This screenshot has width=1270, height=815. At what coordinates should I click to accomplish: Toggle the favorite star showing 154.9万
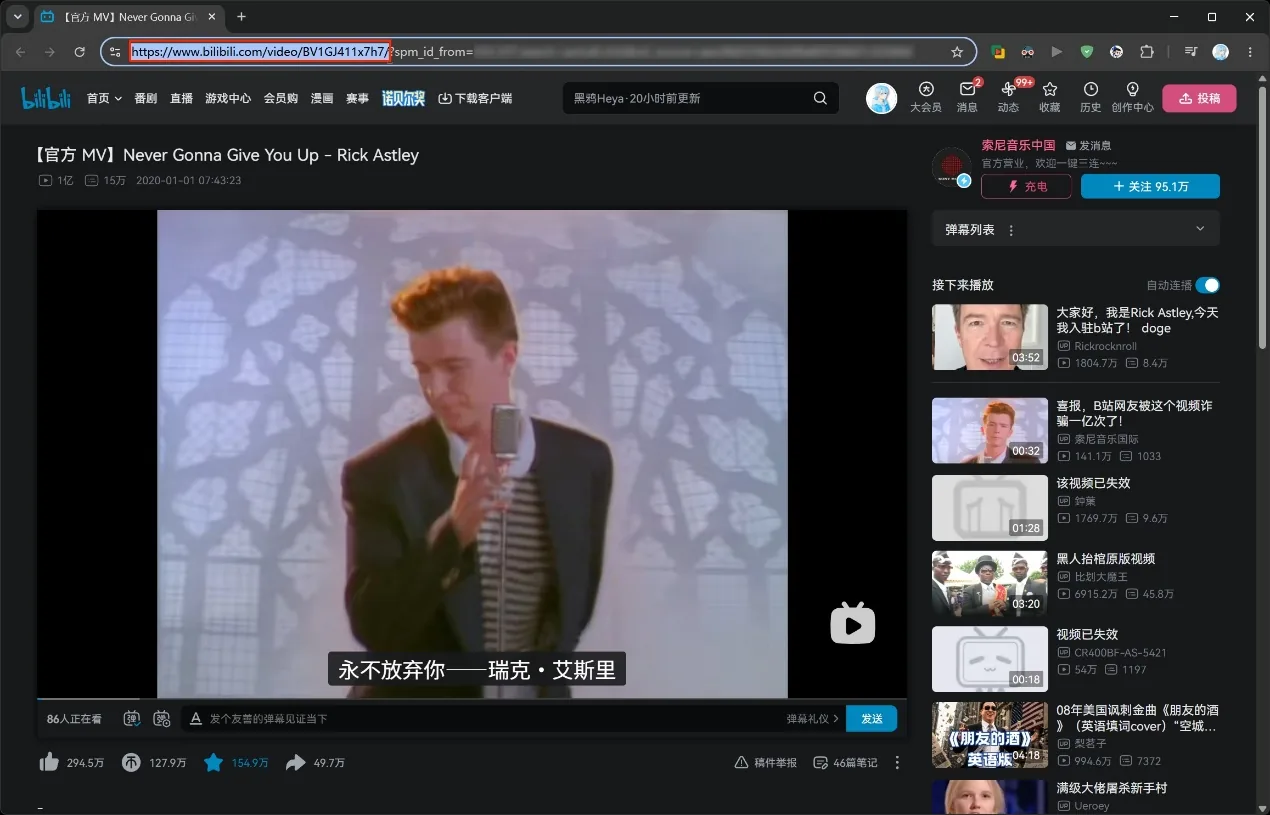(x=213, y=762)
